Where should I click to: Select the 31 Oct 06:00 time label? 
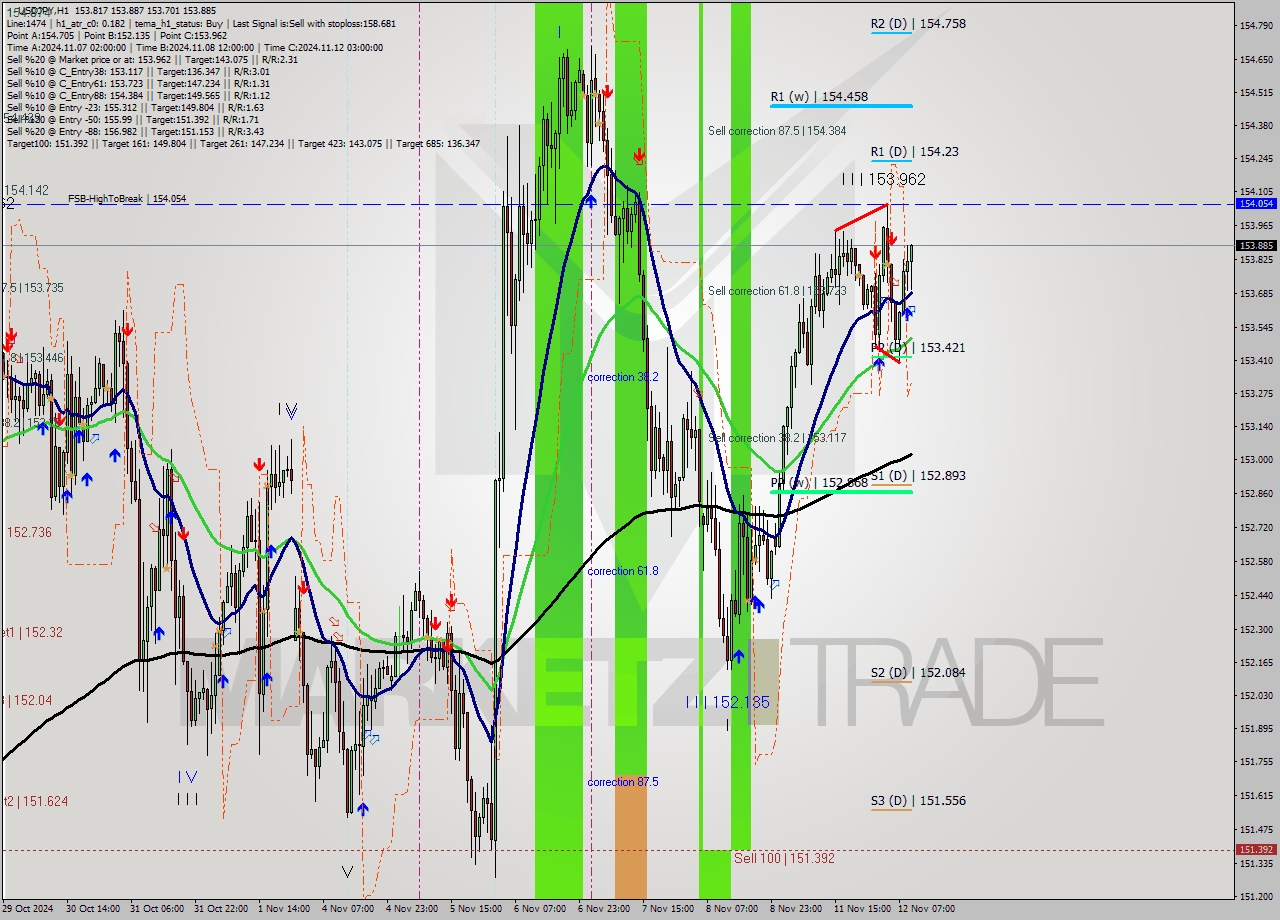pyautogui.click(x=156, y=909)
